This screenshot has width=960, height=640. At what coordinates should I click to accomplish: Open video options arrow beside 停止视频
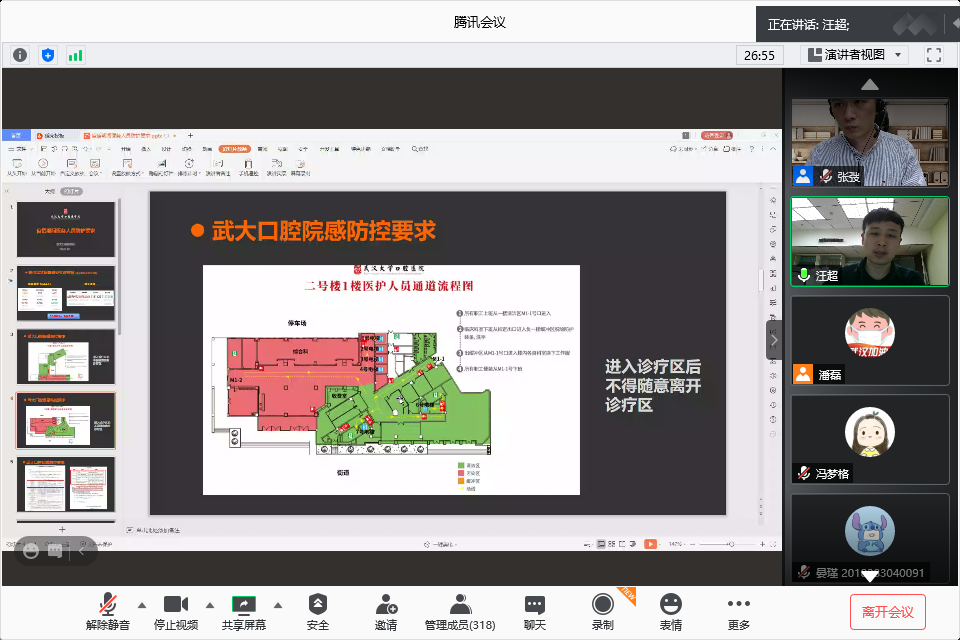coord(210,605)
